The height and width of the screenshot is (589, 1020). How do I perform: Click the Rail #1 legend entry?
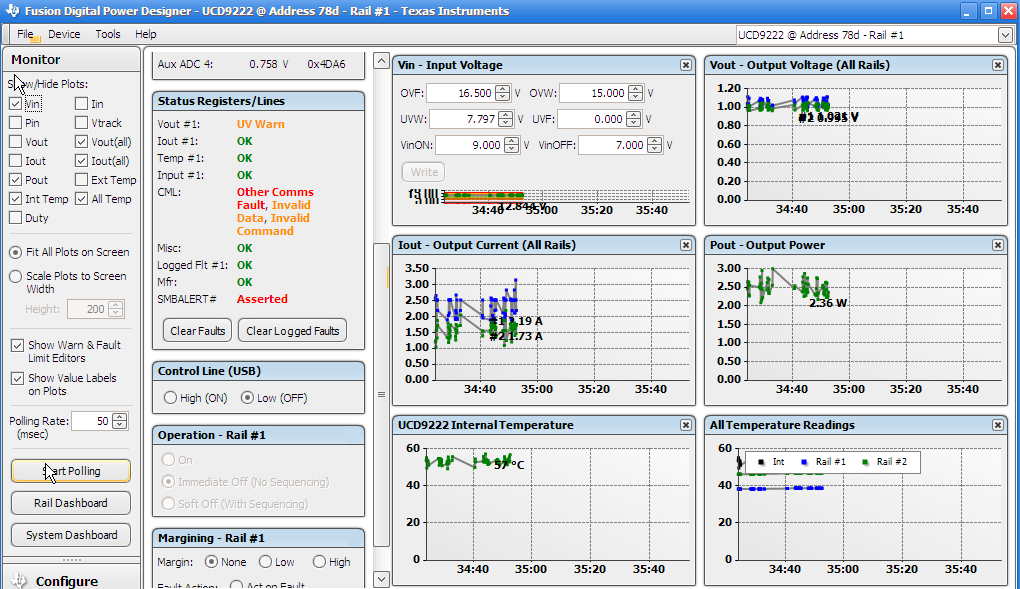coord(824,461)
